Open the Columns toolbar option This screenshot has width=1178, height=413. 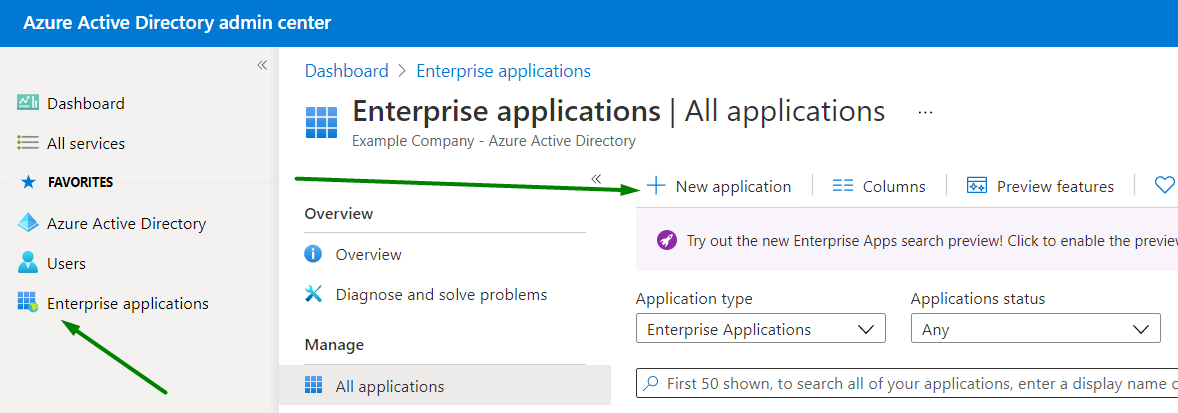click(880, 186)
